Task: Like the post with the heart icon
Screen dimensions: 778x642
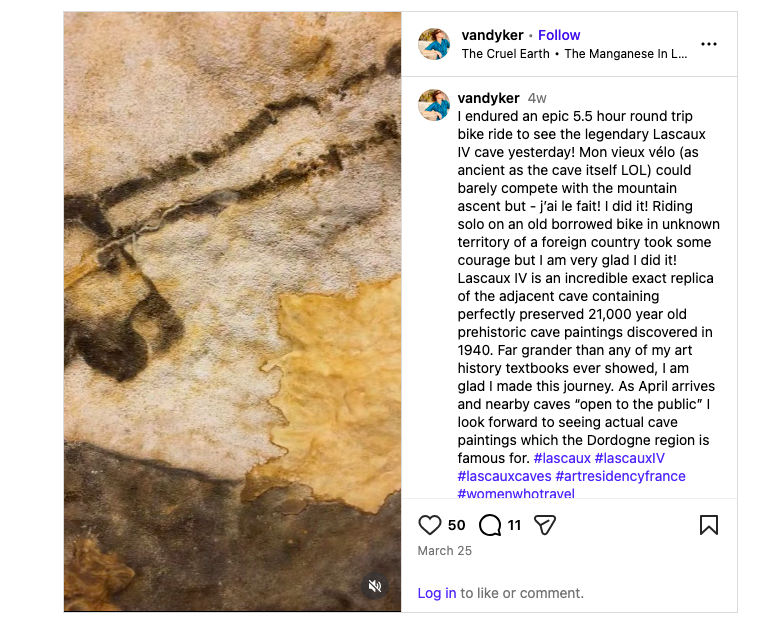Action: point(429,525)
